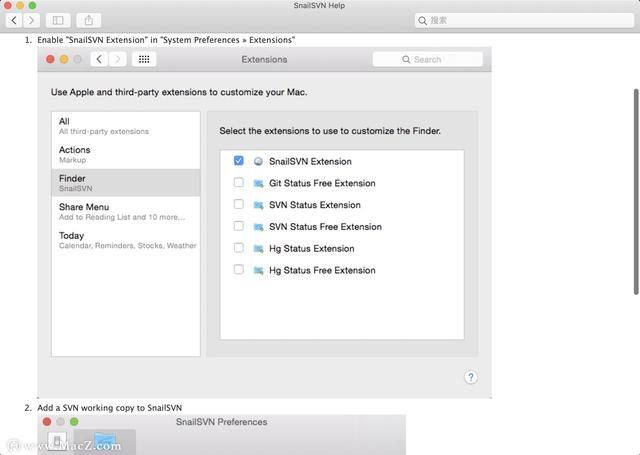Click forward arrow in Extensions window
Image resolution: width=640 pixels, height=455 pixels.
(118, 59)
